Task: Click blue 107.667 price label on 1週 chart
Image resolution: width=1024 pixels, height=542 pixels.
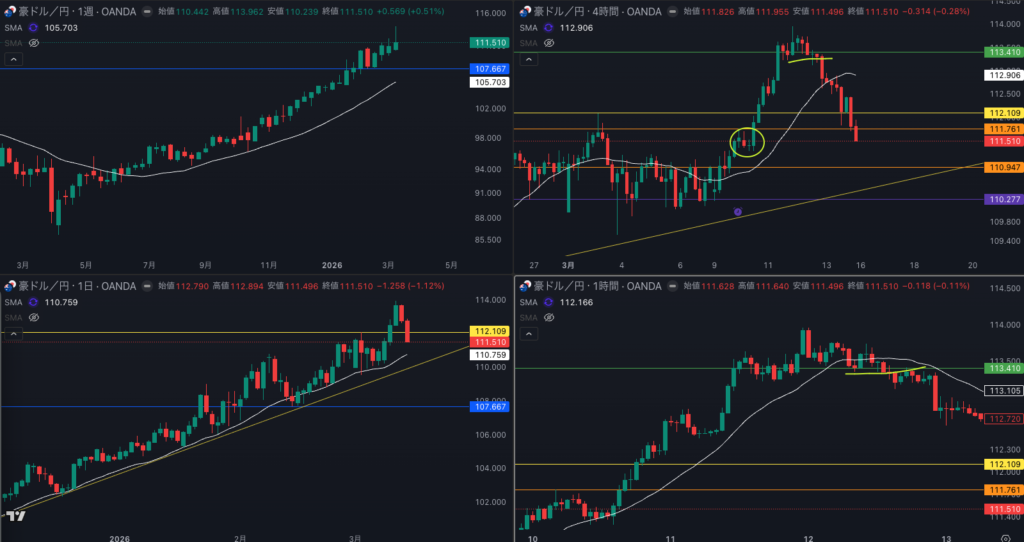Action: pyautogui.click(x=489, y=69)
